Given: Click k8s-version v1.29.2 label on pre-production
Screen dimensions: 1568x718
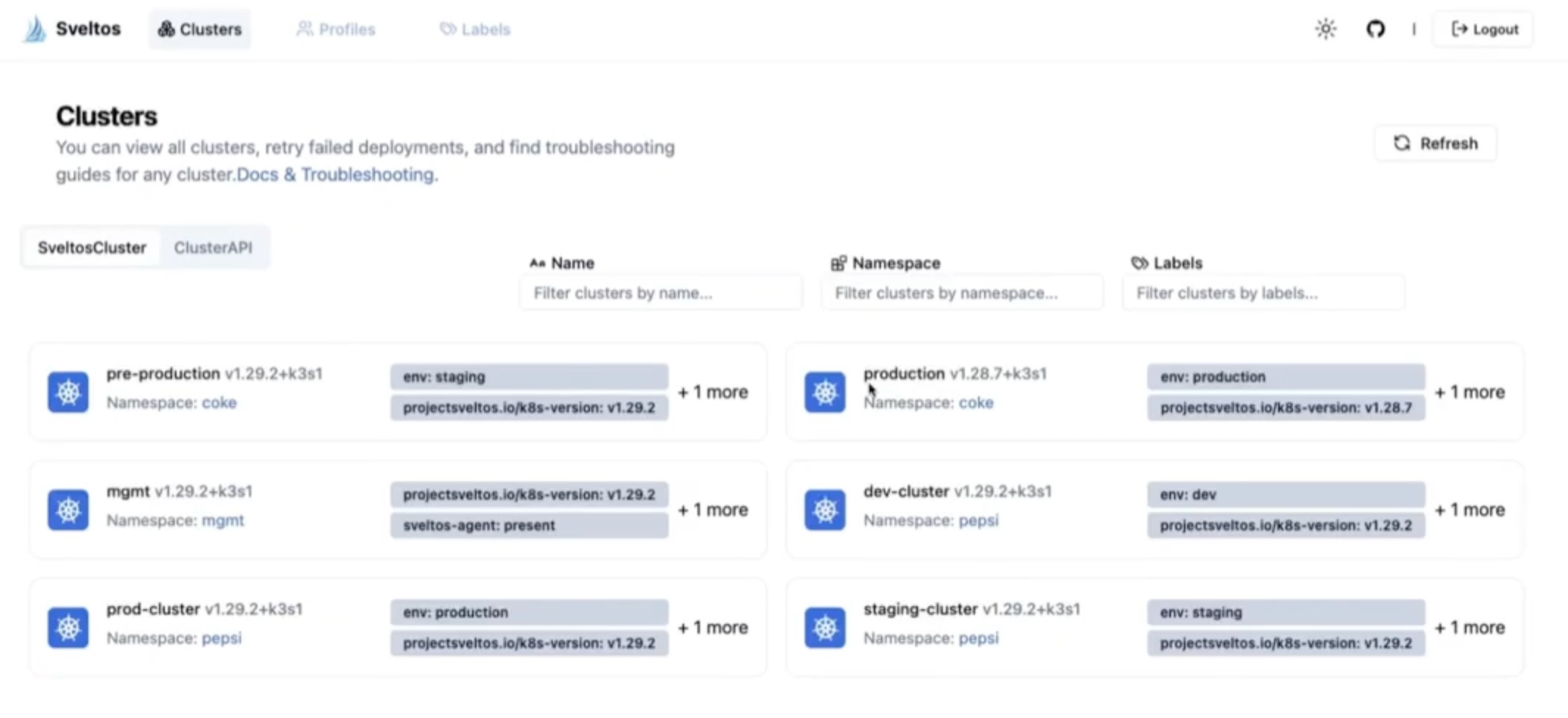Looking at the screenshot, I should coord(529,408).
